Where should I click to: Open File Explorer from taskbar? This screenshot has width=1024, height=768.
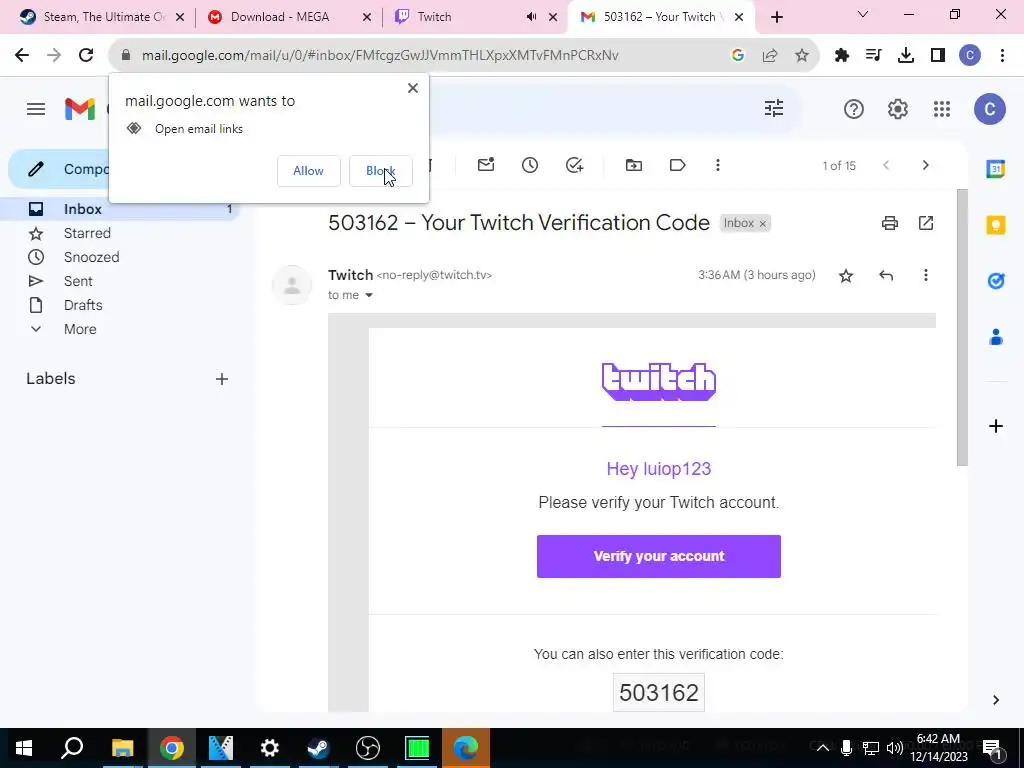(122, 748)
